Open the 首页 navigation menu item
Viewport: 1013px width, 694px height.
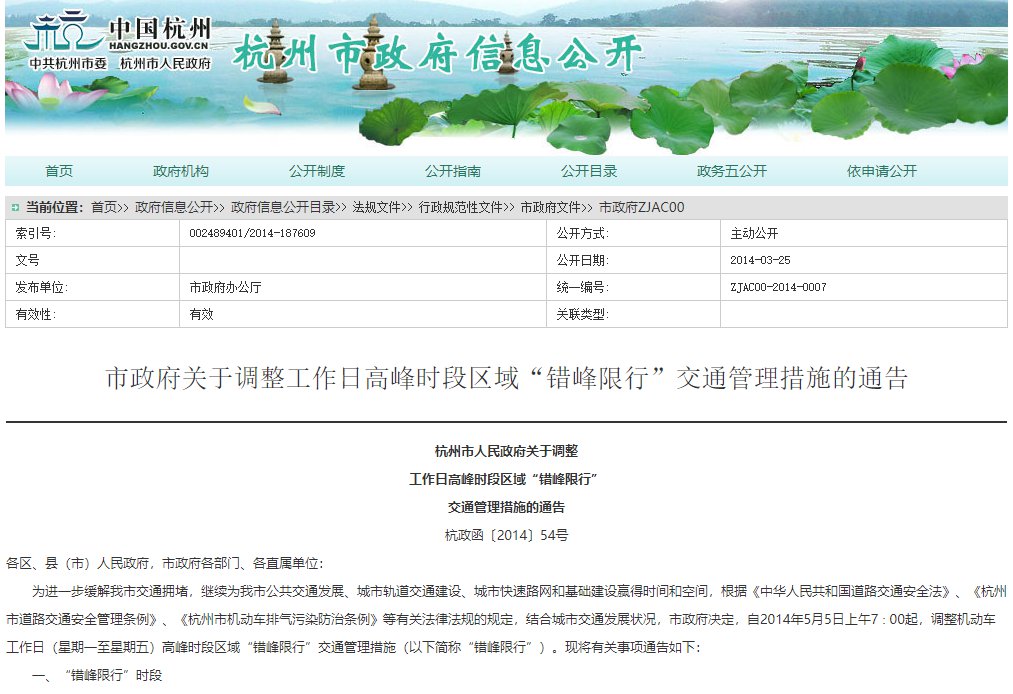pos(57,170)
